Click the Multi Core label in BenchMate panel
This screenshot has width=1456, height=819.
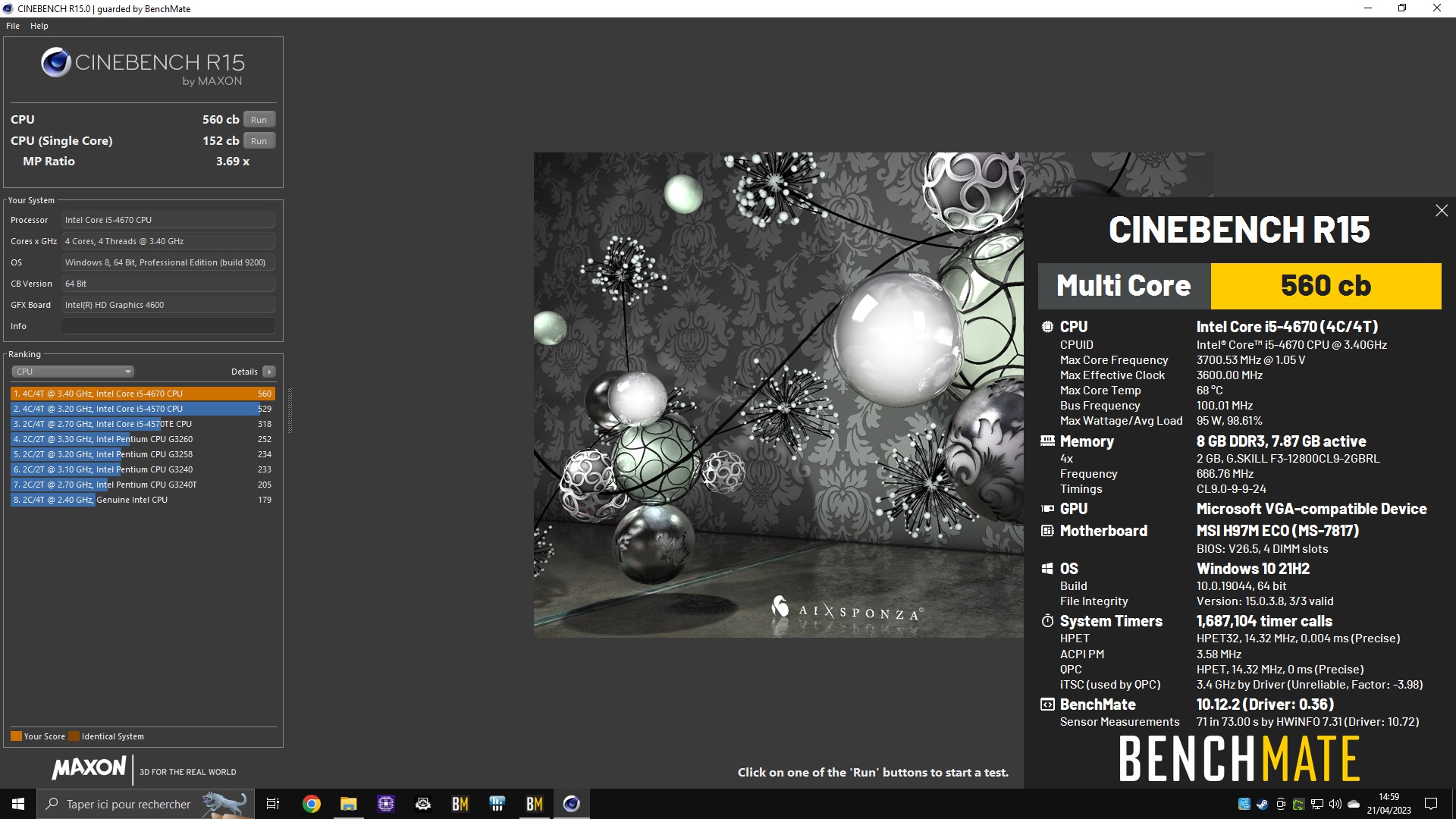[x=1124, y=286]
